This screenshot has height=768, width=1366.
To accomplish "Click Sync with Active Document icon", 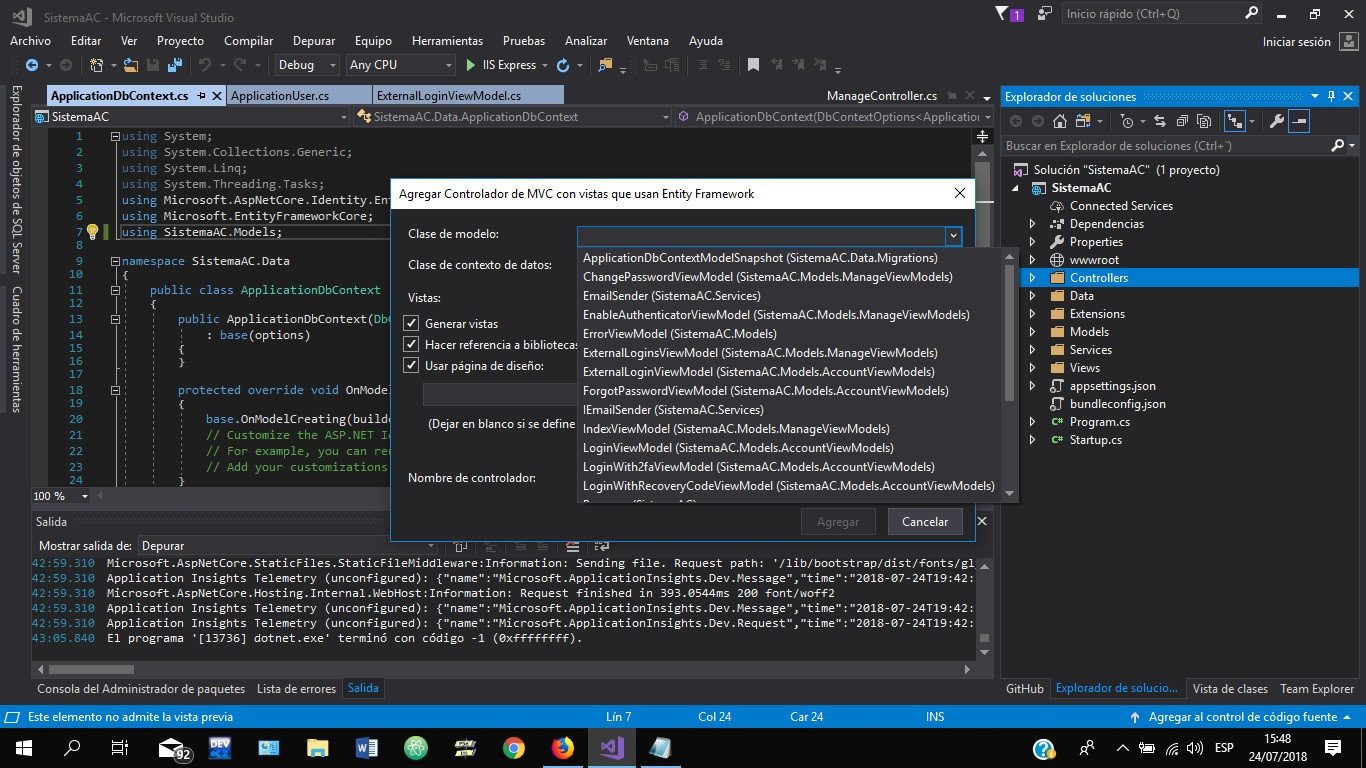I will 1160,121.
